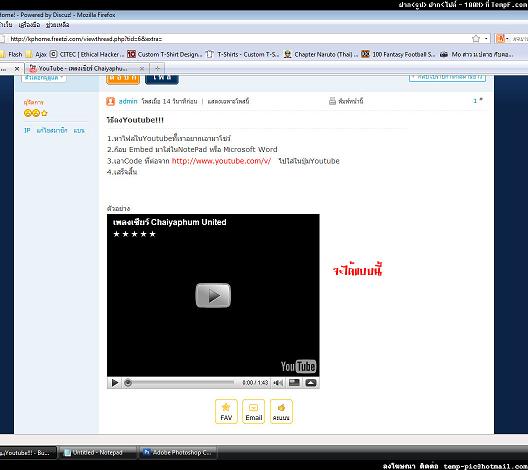Click the printer icon to print thread

click(x=332, y=101)
